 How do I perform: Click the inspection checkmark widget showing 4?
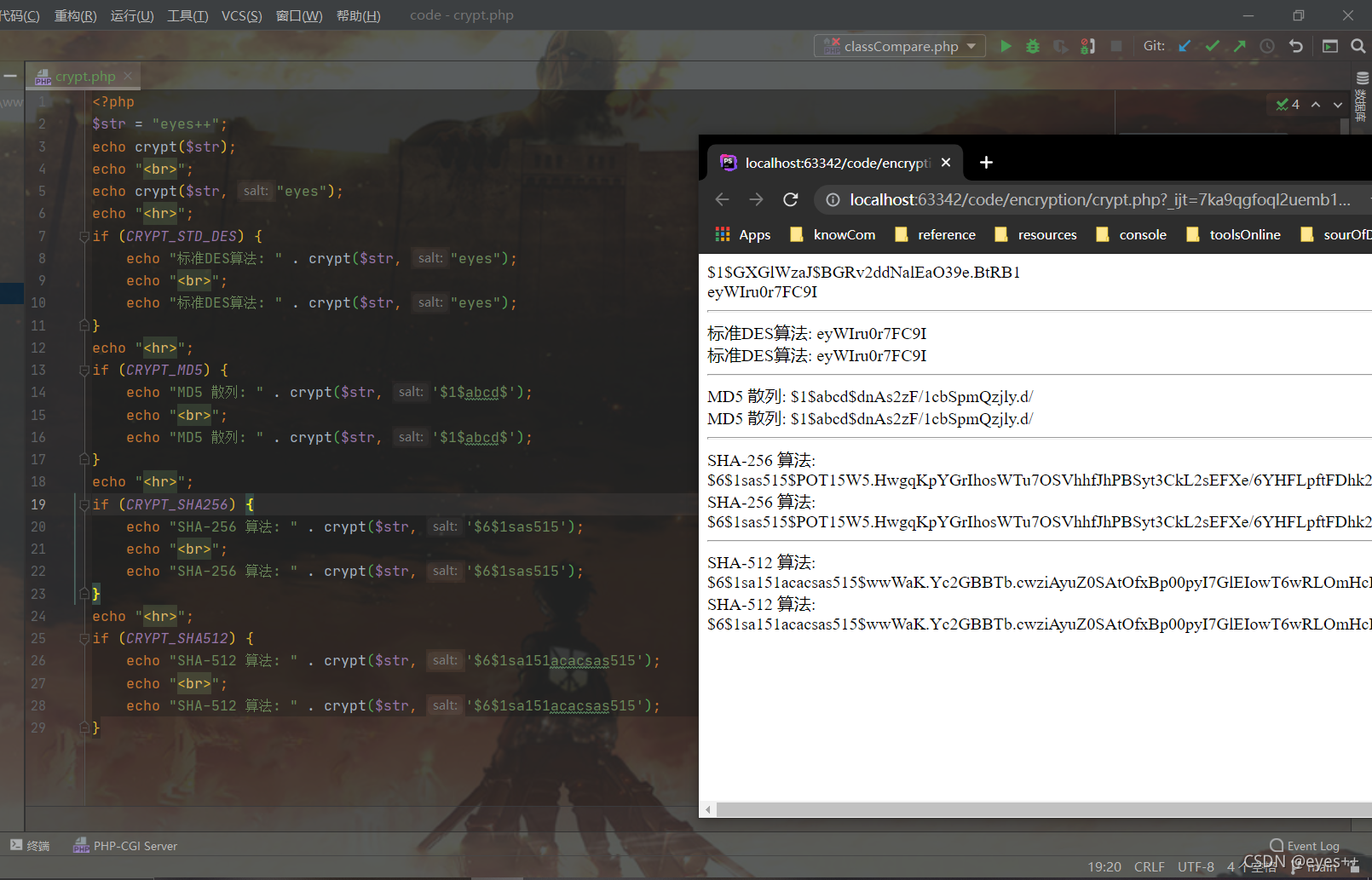1288,104
